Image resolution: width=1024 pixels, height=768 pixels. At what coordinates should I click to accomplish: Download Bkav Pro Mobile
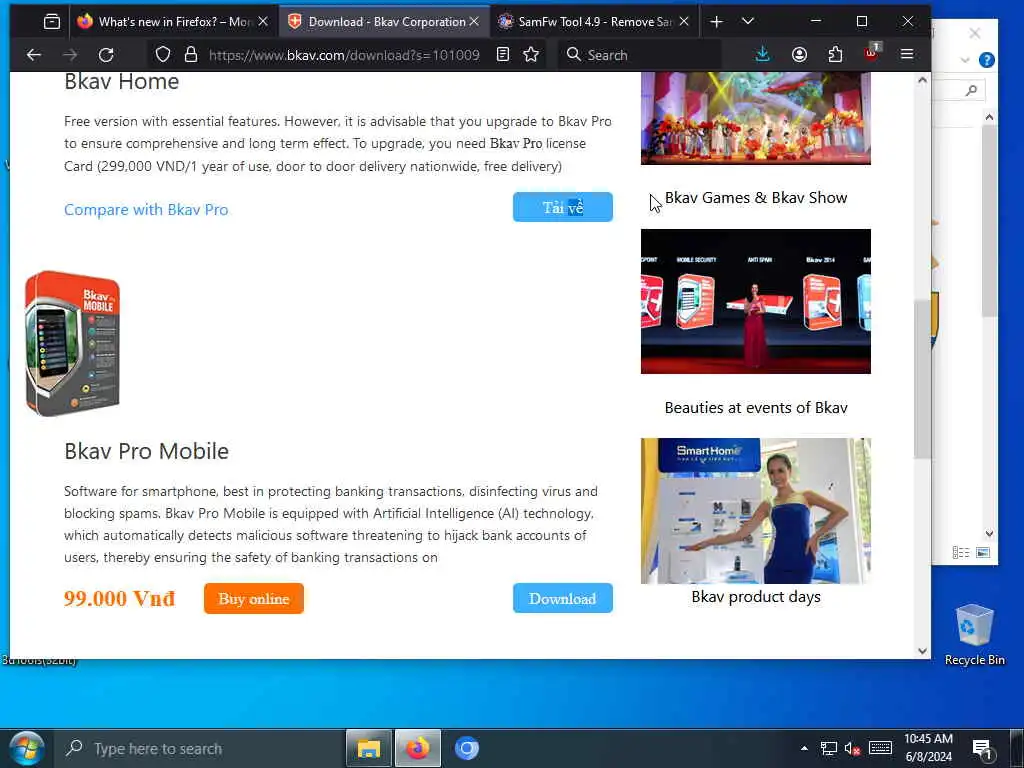562,598
